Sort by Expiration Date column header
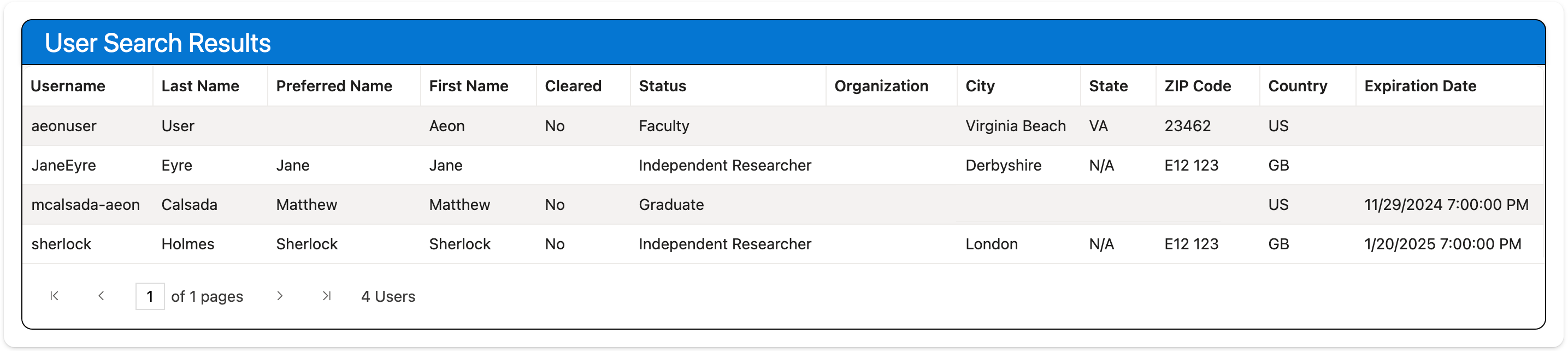Image resolution: width=1568 pixels, height=351 pixels. coord(1420,86)
